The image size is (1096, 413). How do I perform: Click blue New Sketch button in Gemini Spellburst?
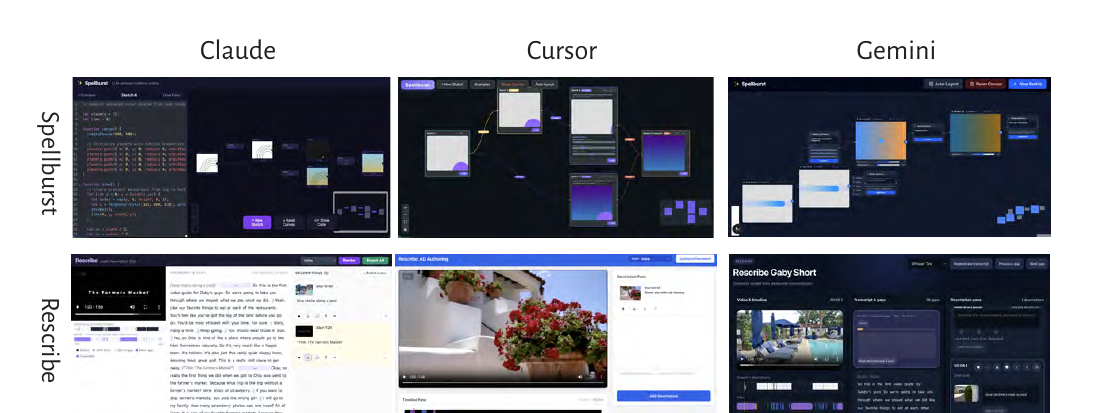[x=1028, y=84]
